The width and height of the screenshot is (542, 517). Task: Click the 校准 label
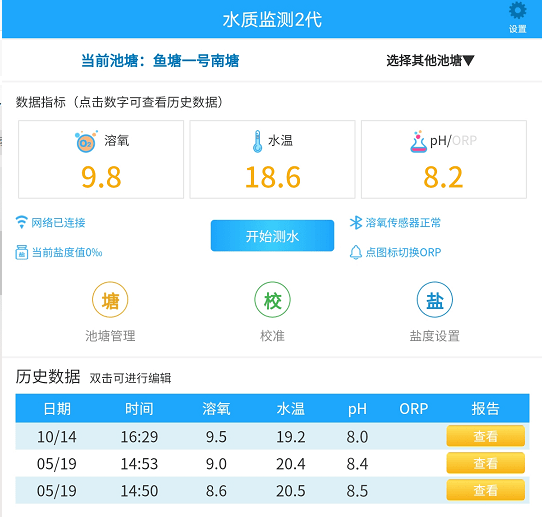click(272, 336)
